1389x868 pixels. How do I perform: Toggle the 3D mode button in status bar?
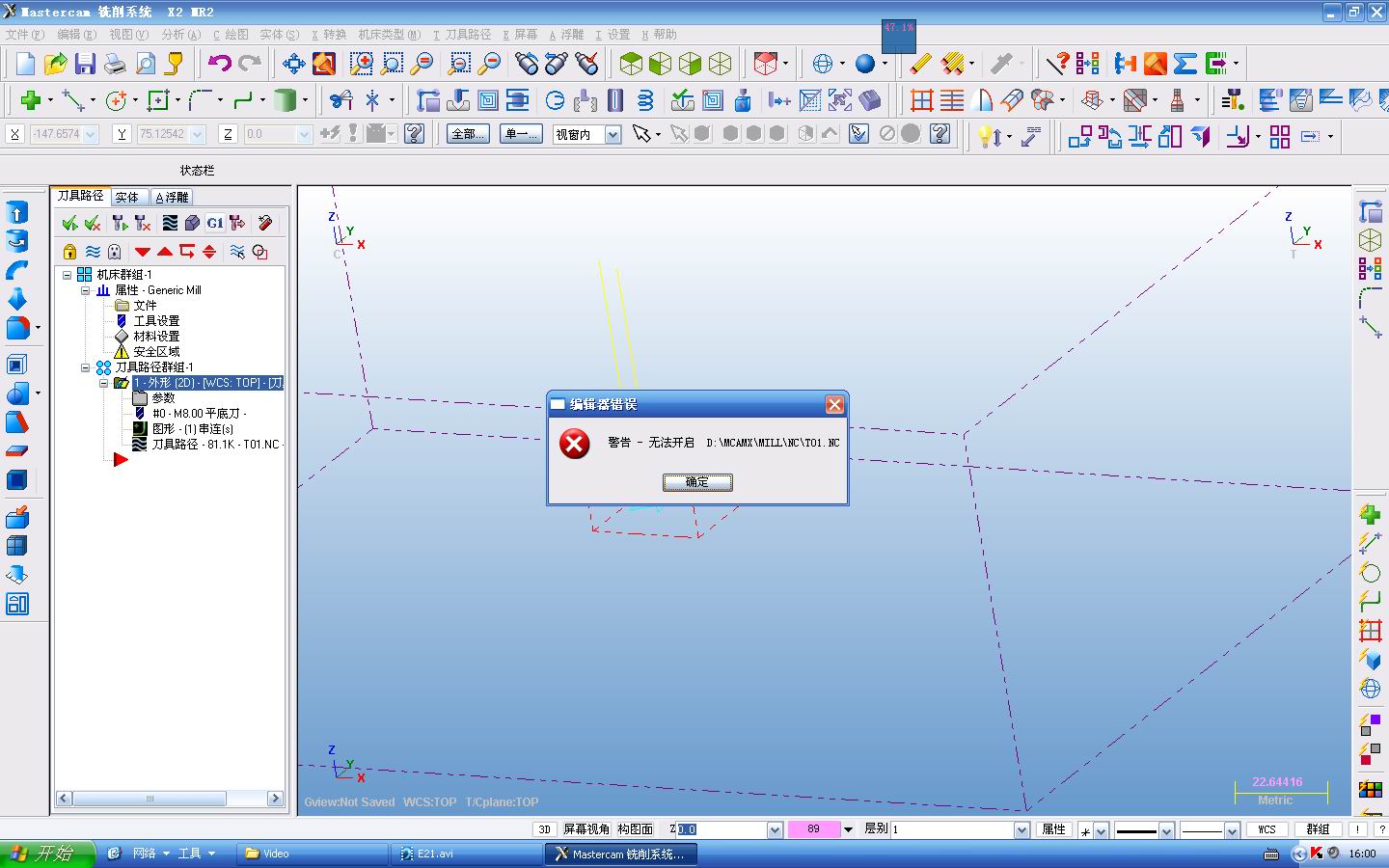coord(545,829)
